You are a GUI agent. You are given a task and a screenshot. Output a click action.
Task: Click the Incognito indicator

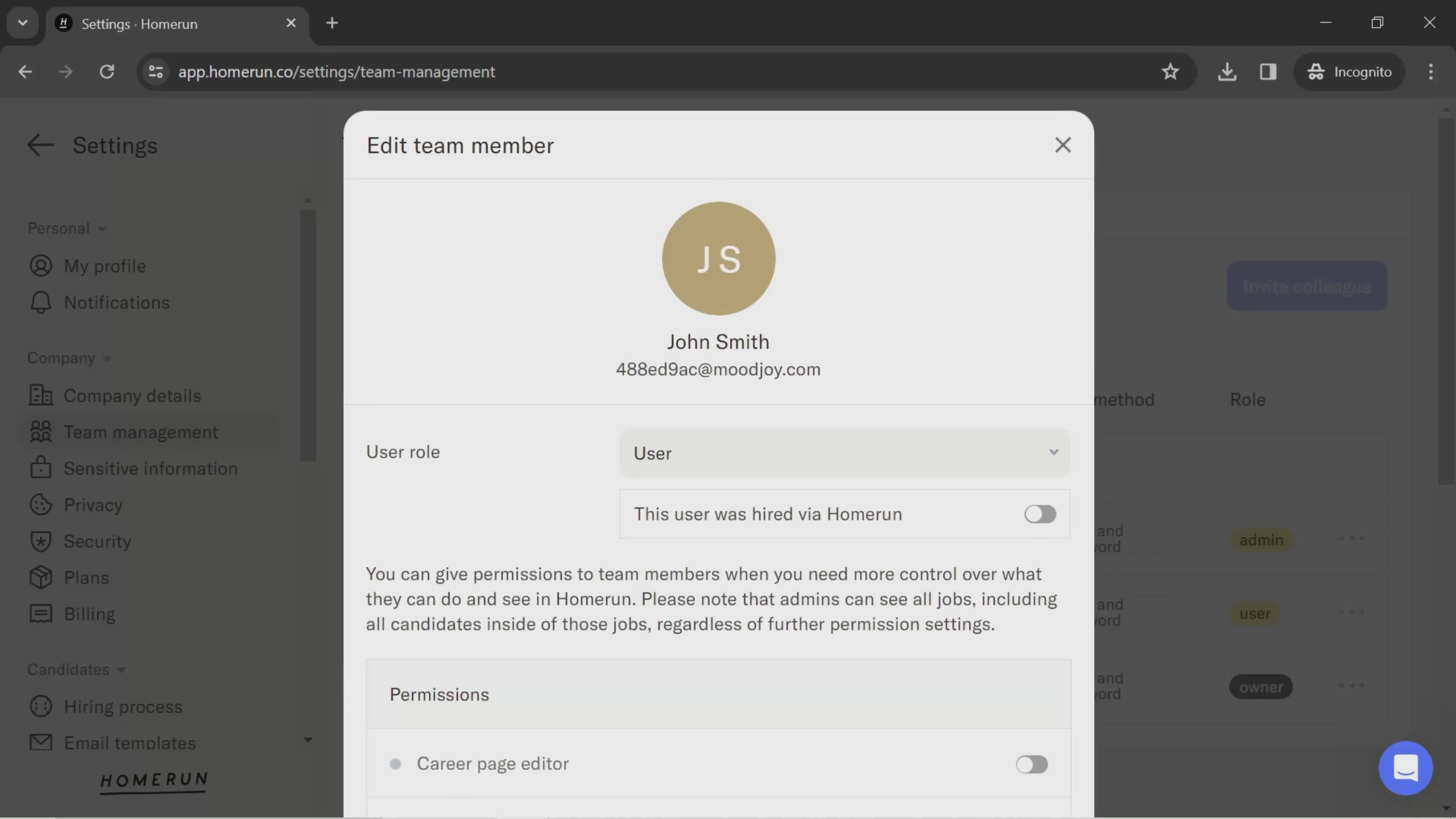(x=1349, y=72)
